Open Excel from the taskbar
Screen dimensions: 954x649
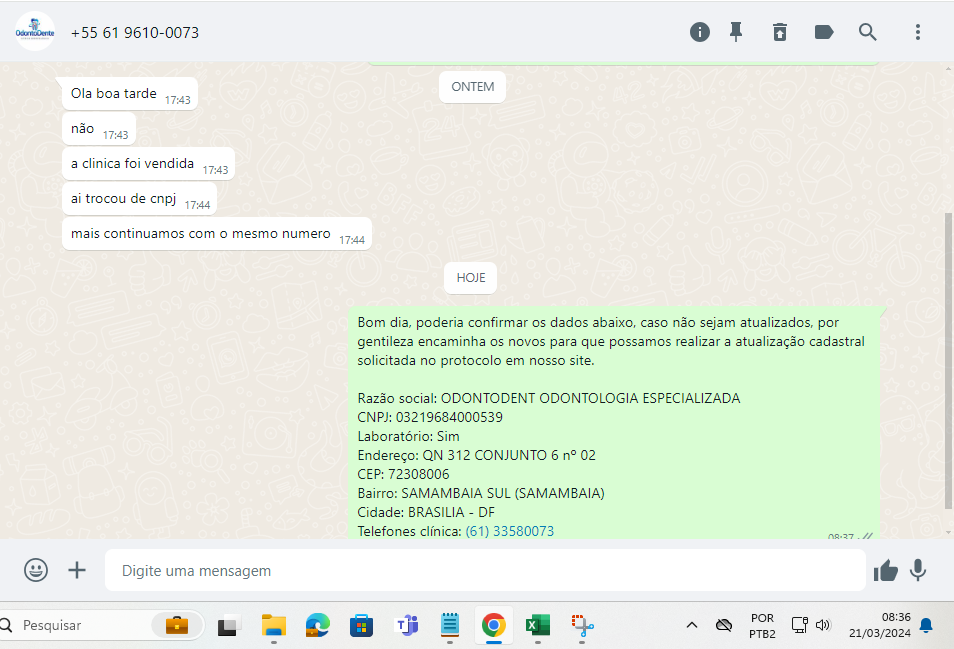pyautogui.click(x=538, y=625)
